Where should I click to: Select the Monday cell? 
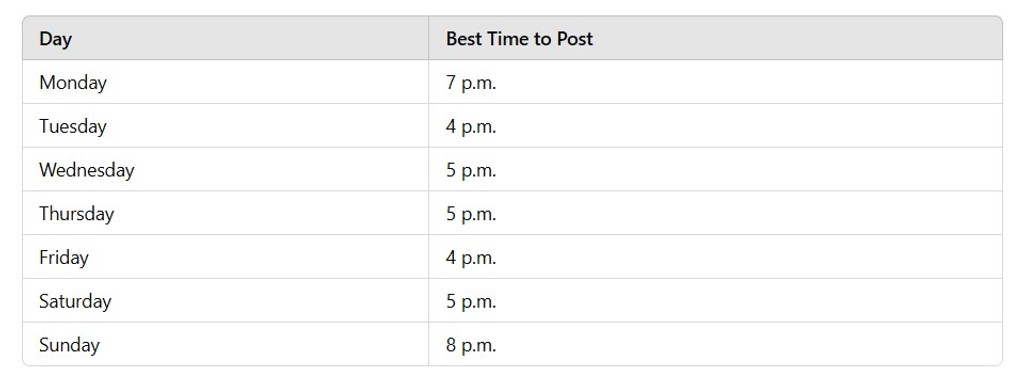(225, 82)
